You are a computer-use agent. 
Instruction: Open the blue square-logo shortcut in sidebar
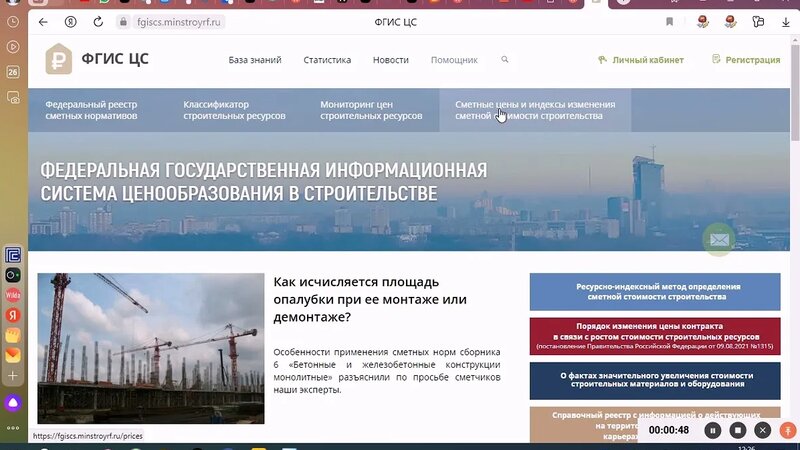click(x=13, y=255)
